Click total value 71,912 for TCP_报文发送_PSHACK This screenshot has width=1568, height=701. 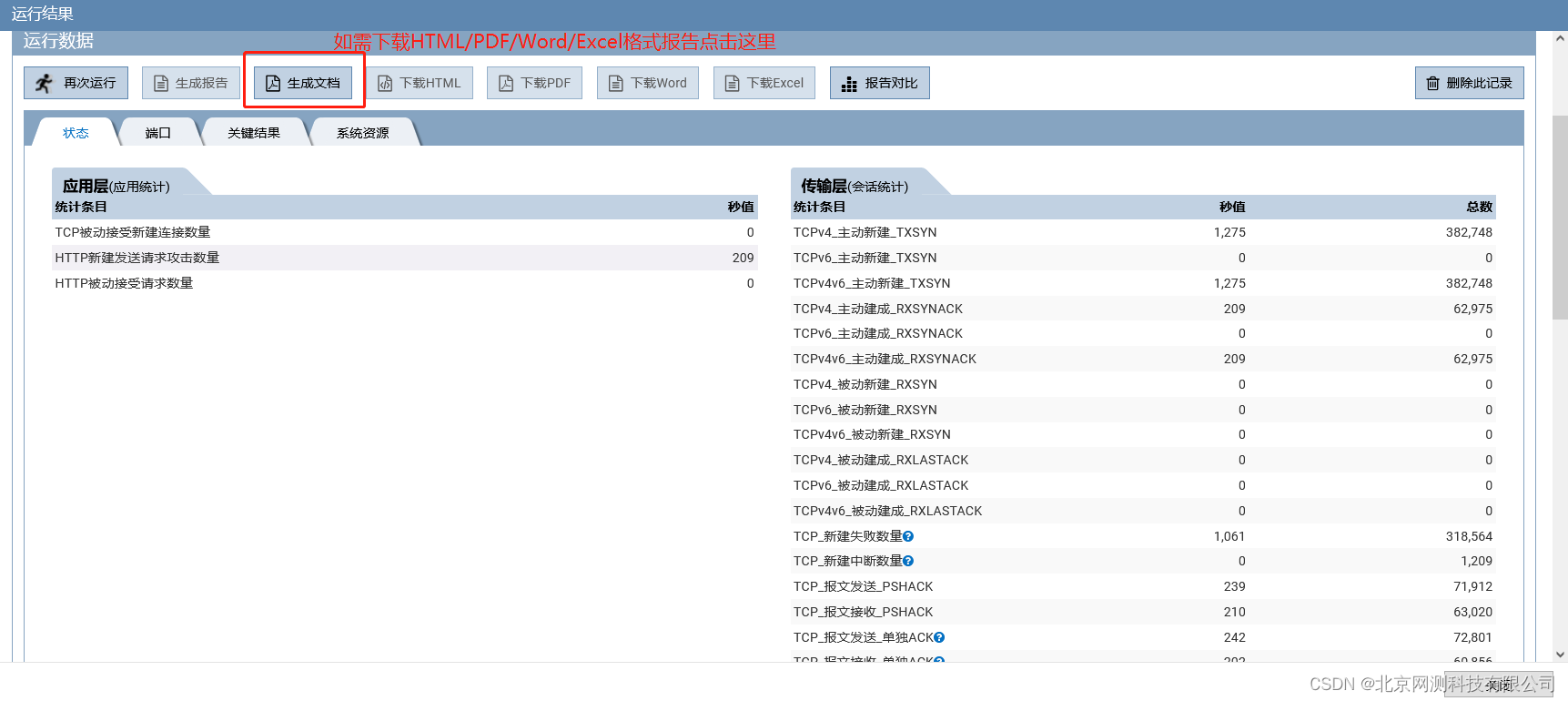tap(1472, 586)
